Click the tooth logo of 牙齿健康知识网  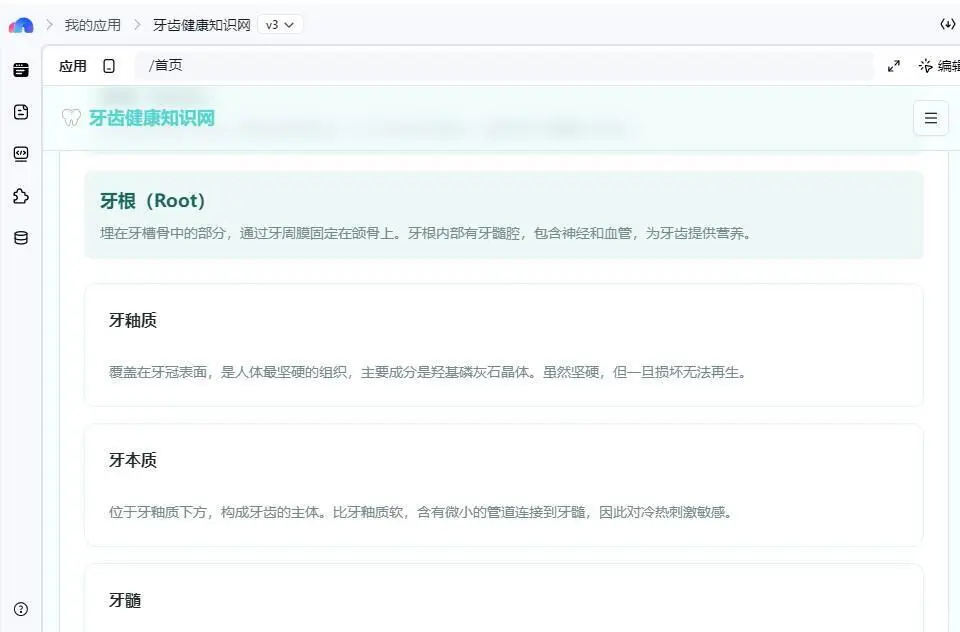(x=70, y=118)
